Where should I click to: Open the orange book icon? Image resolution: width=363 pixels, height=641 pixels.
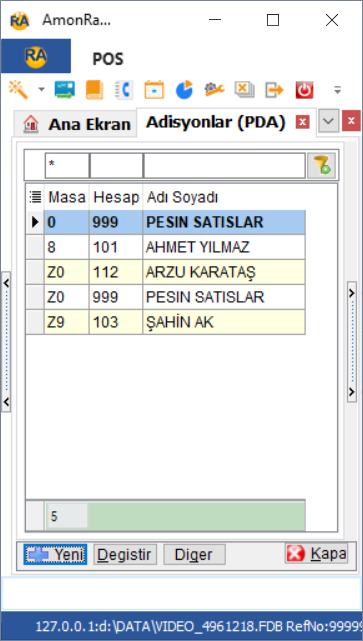click(94, 90)
